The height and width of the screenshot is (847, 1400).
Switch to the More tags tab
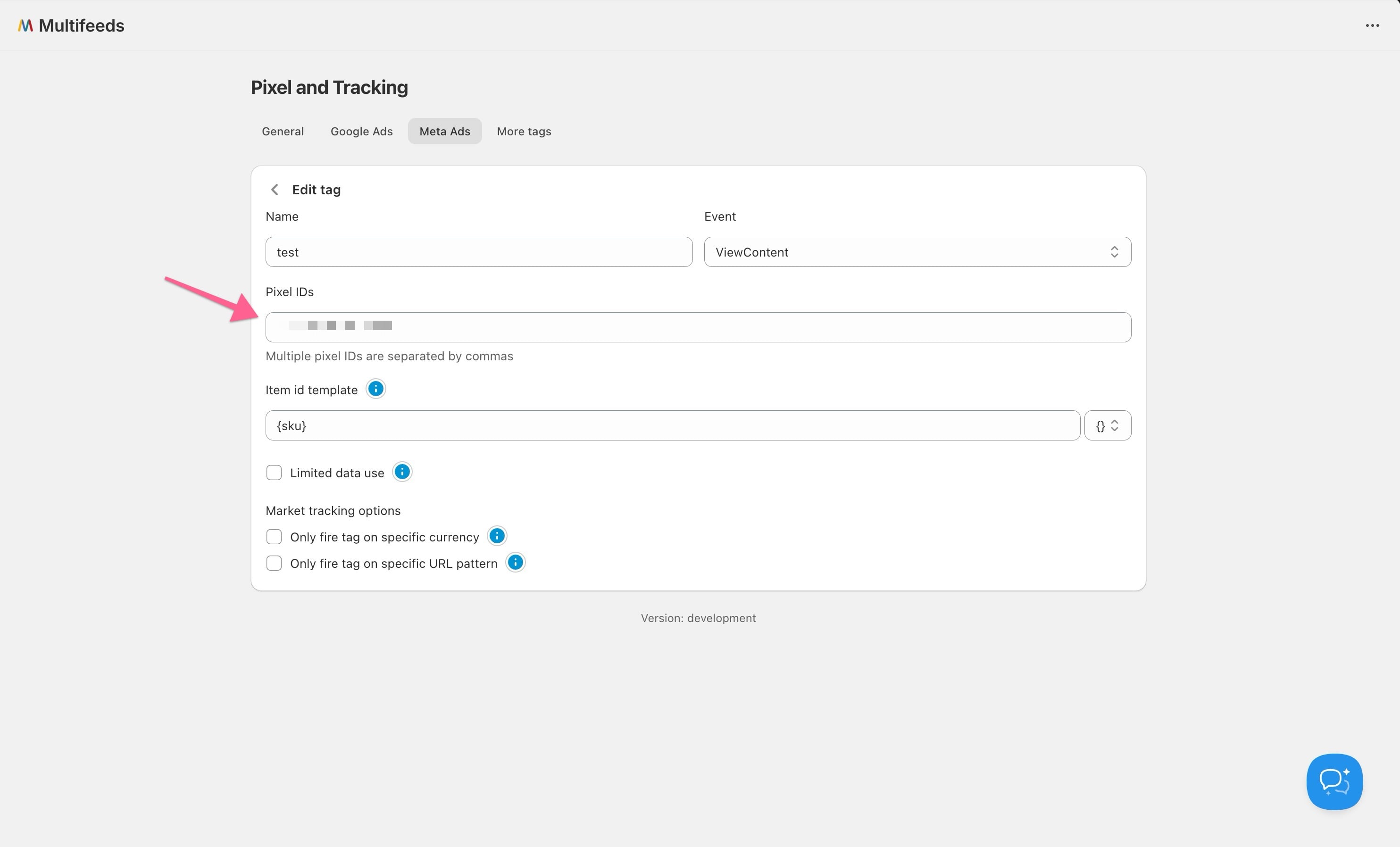[x=524, y=131]
